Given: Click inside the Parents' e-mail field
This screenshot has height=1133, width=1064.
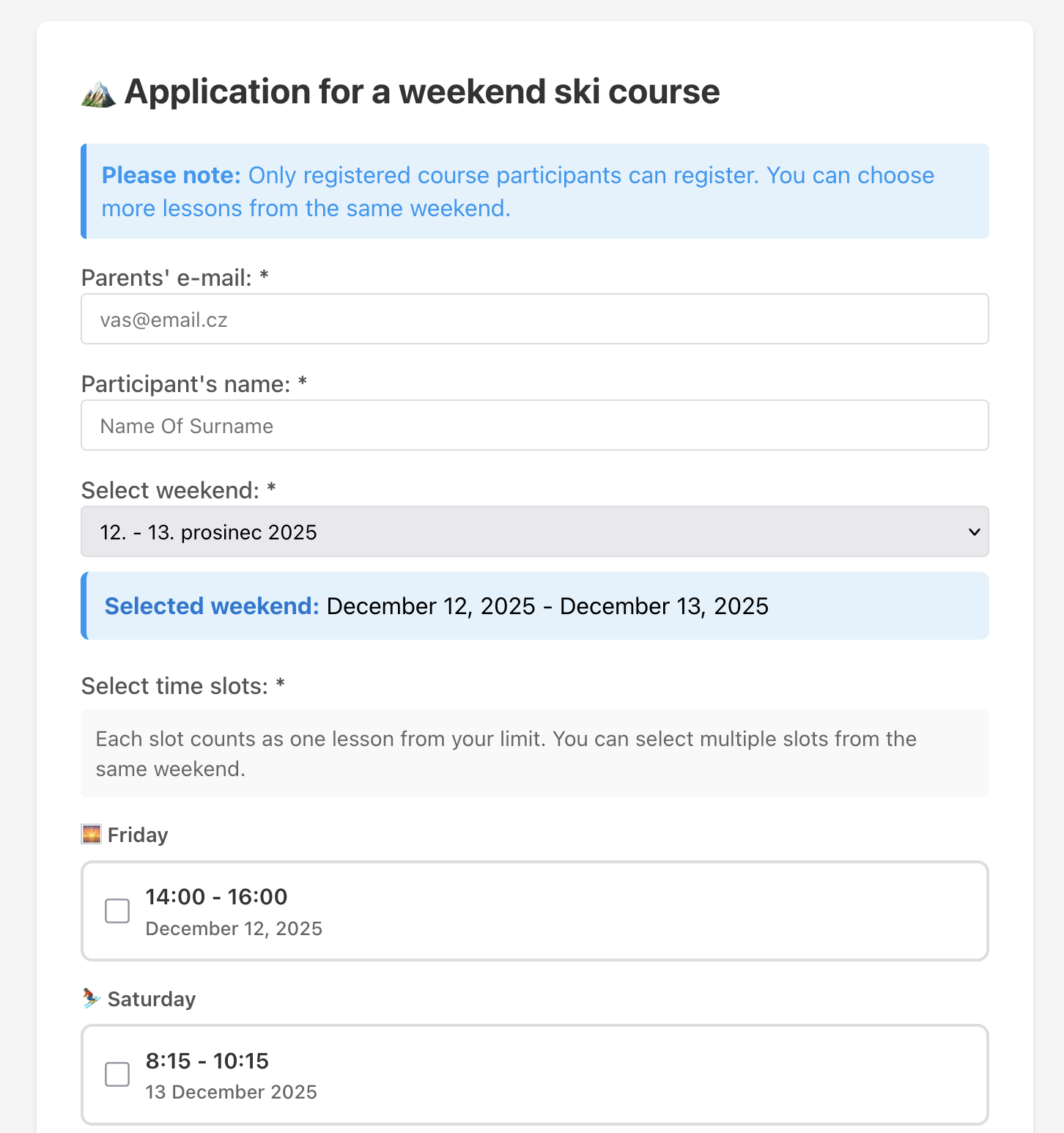Looking at the screenshot, I should 535,319.
